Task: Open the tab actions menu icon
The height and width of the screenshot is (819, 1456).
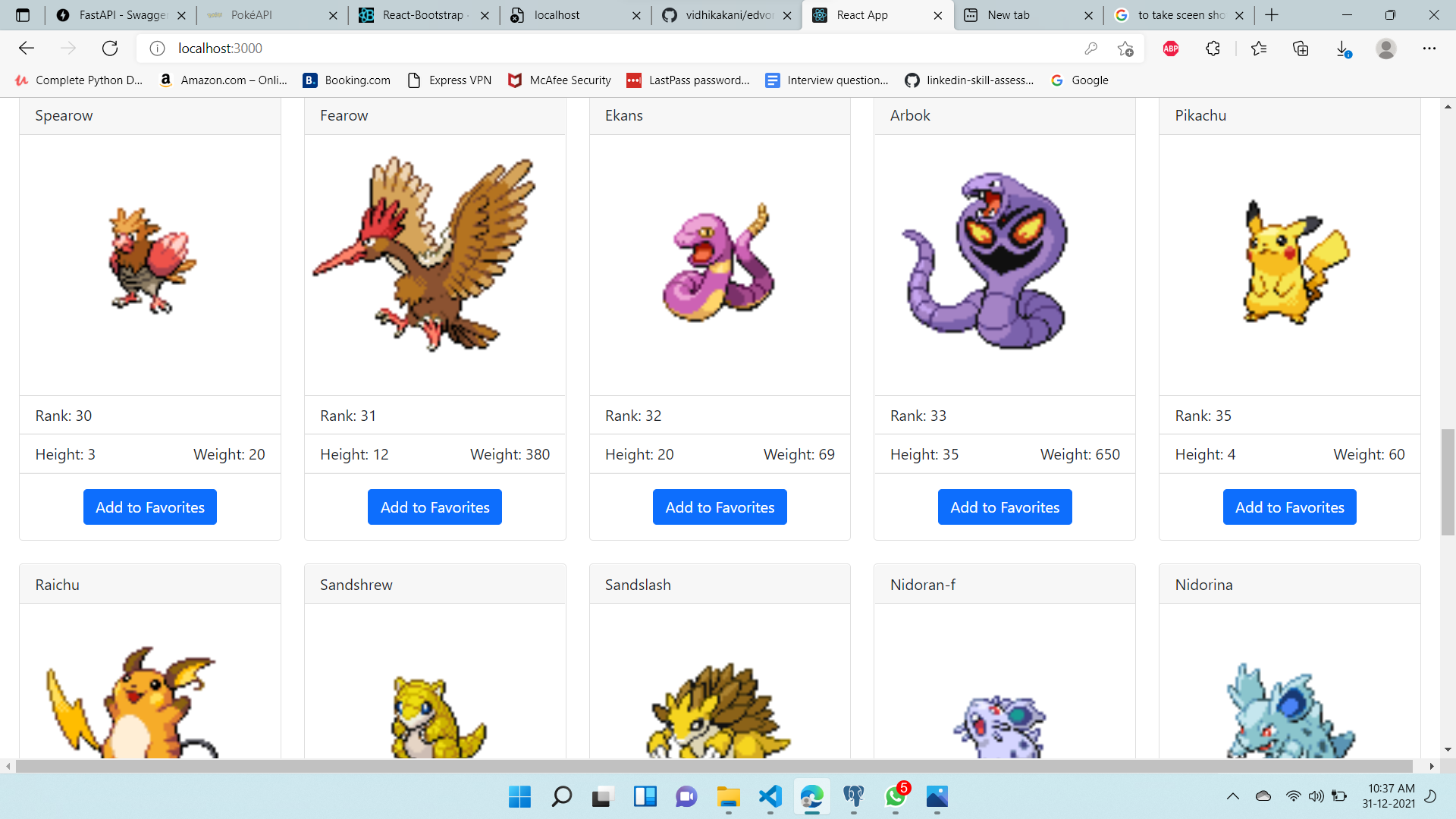Action: click(23, 15)
